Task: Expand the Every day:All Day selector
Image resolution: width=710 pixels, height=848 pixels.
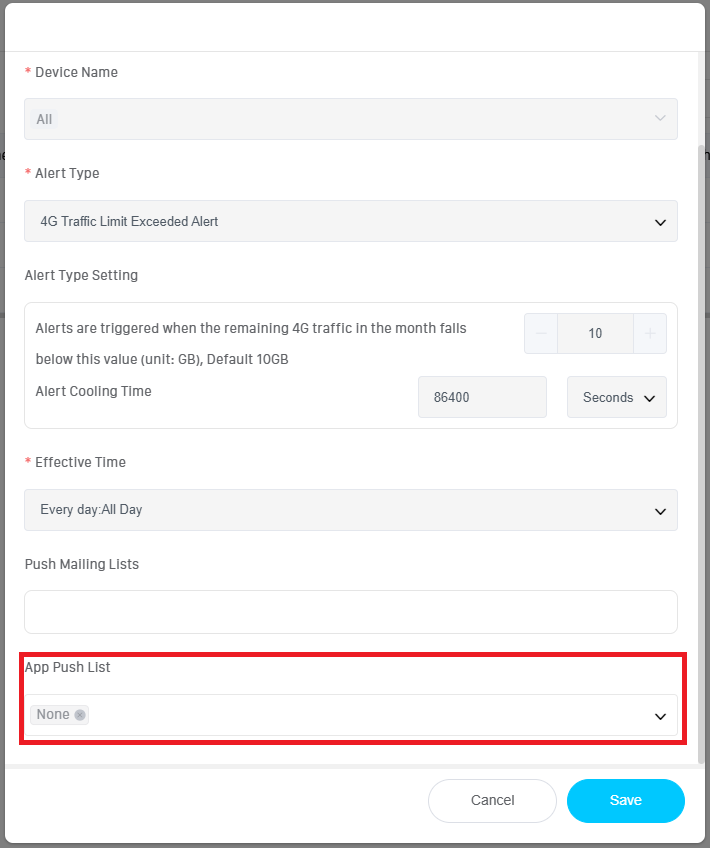Action: [x=350, y=510]
